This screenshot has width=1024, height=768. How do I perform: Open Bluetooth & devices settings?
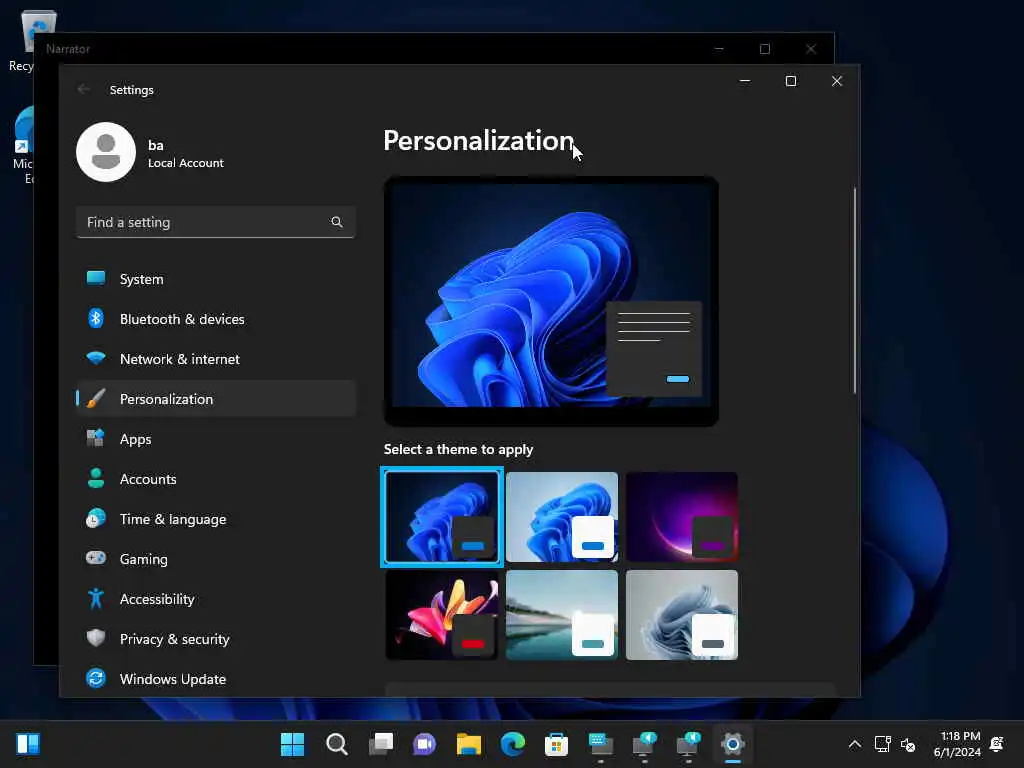[x=216, y=319]
